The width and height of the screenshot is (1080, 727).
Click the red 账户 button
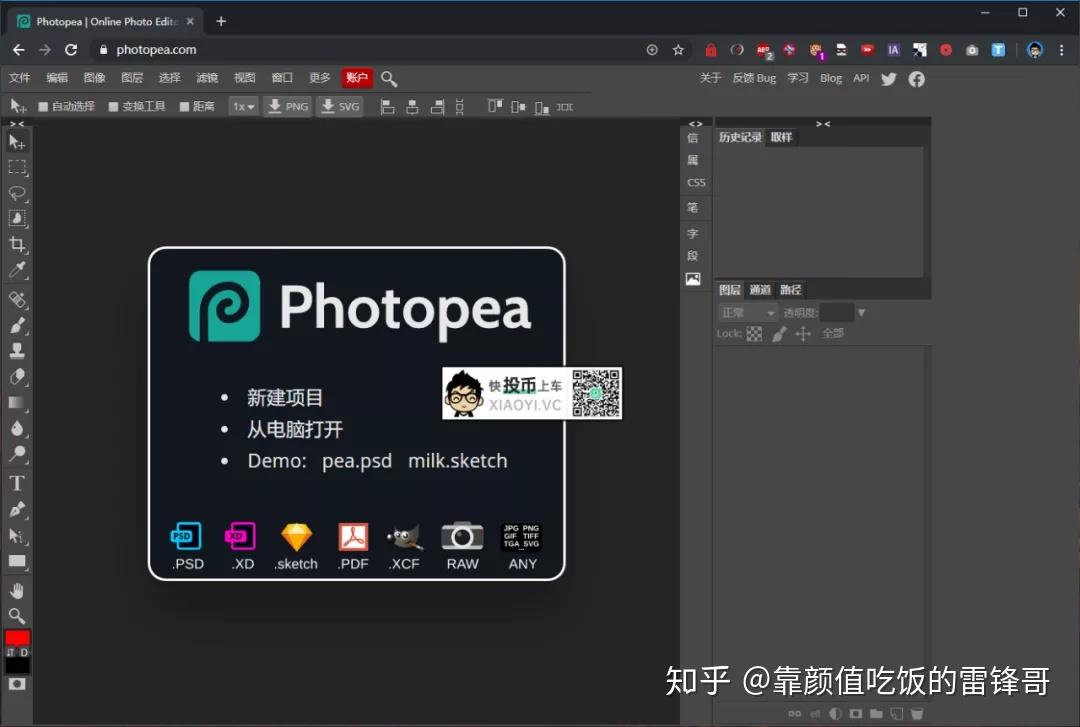click(x=357, y=78)
